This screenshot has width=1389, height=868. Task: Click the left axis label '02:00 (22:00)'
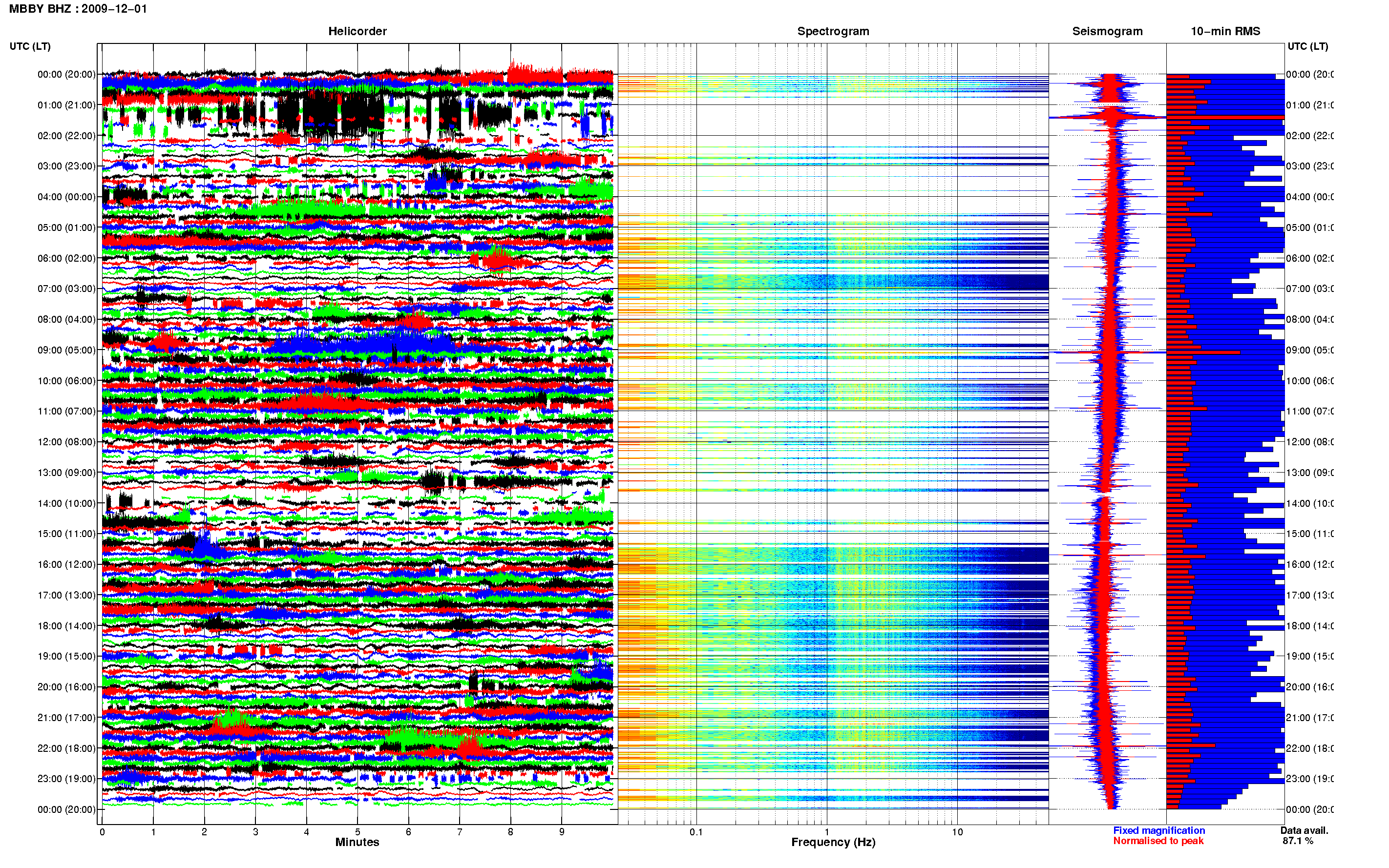[66, 136]
